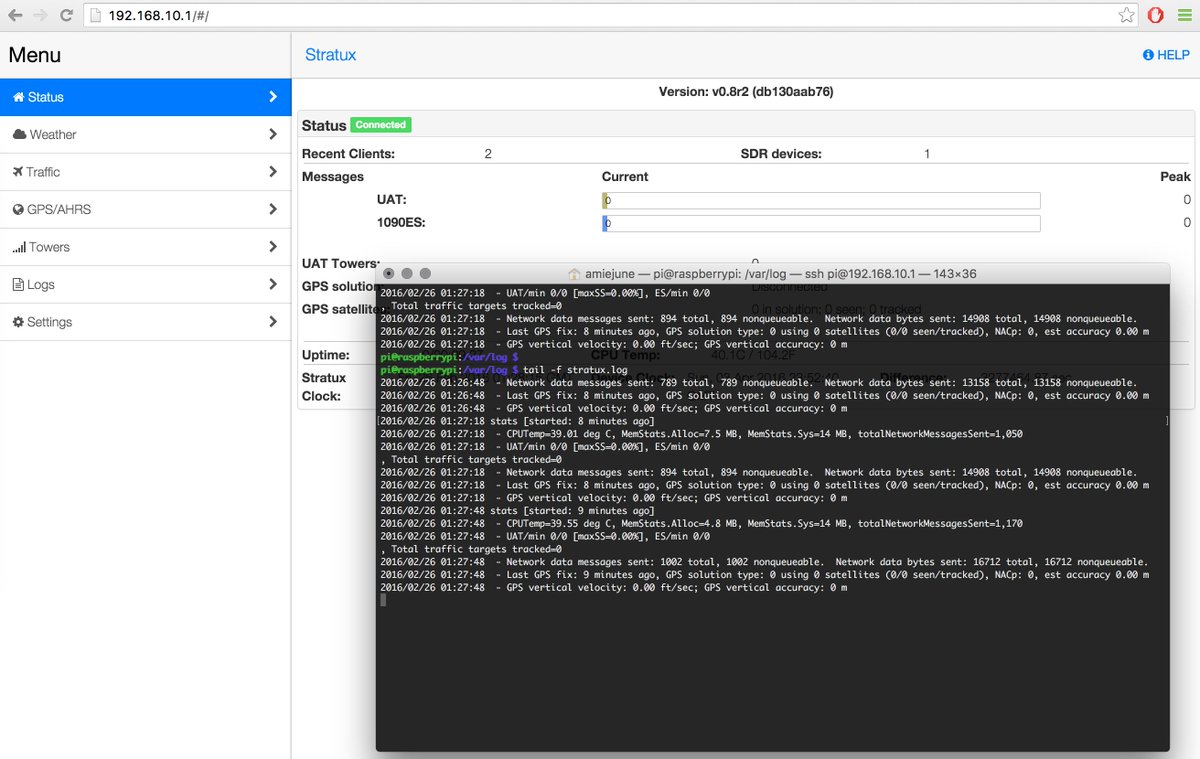
Task: Click the Current column header
Action: pos(625,177)
